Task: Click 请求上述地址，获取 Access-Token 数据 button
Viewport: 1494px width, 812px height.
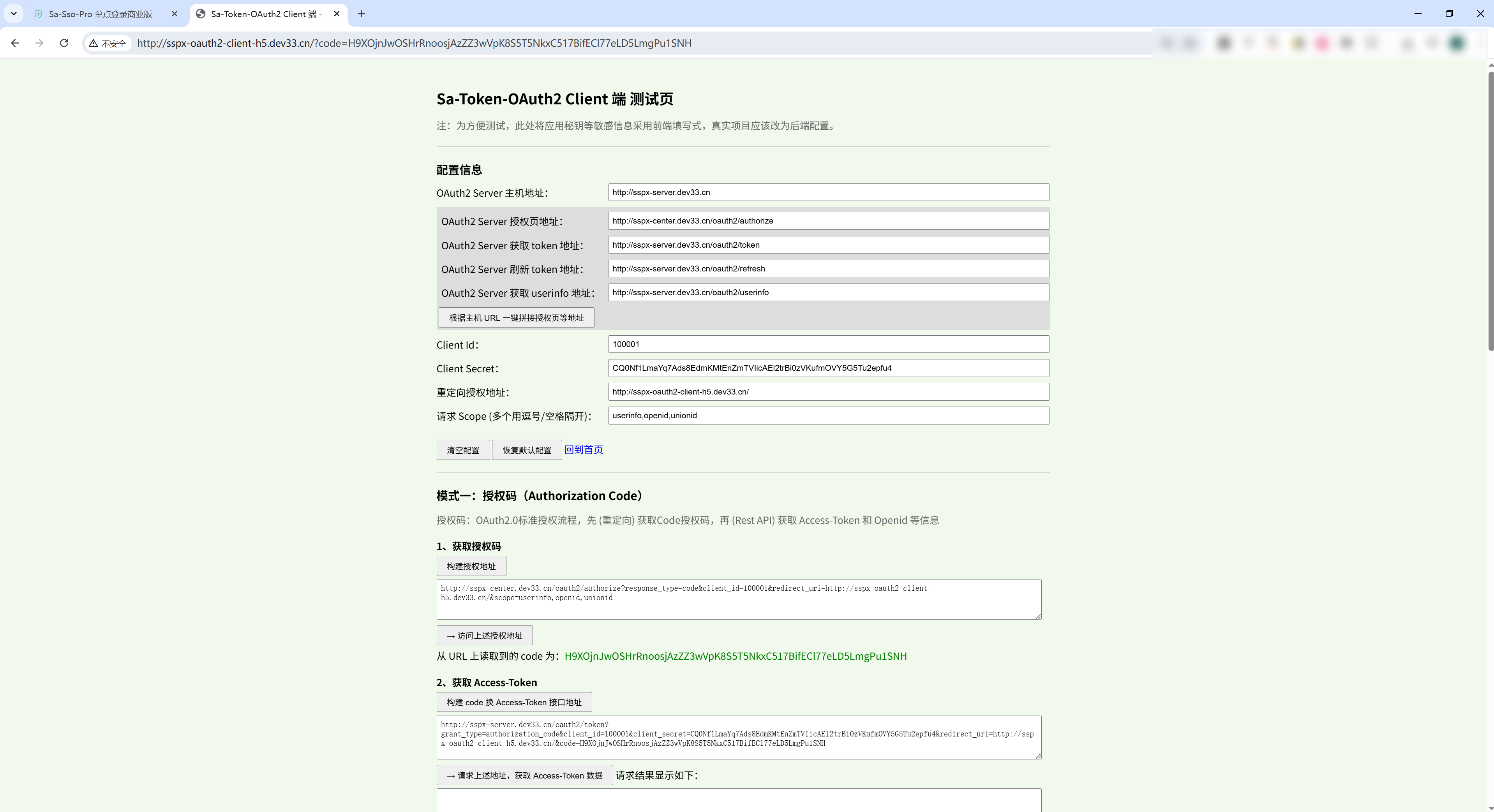Action: [x=524, y=775]
